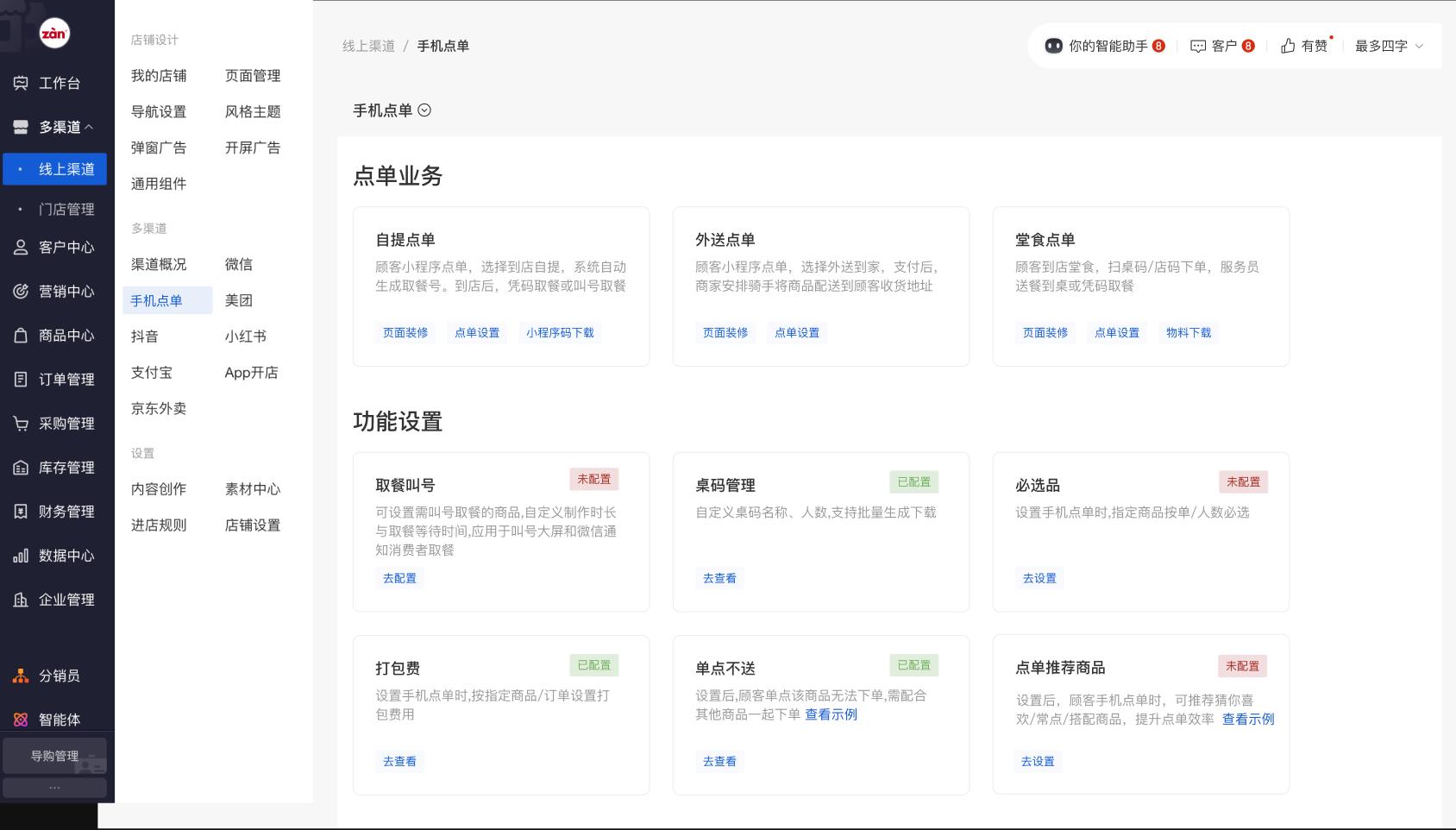Screen dimensions: 1456x830
Task: Click 查看示例 link in 单点不送 card
Action: 831,714
